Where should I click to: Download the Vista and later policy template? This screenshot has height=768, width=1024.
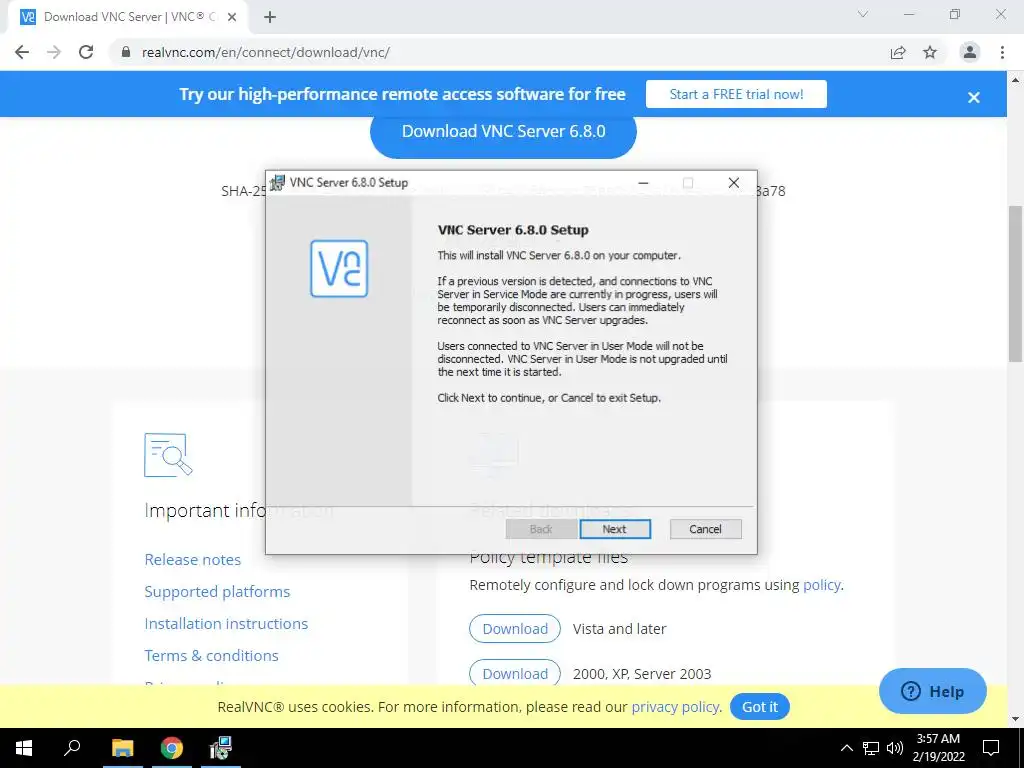515,629
